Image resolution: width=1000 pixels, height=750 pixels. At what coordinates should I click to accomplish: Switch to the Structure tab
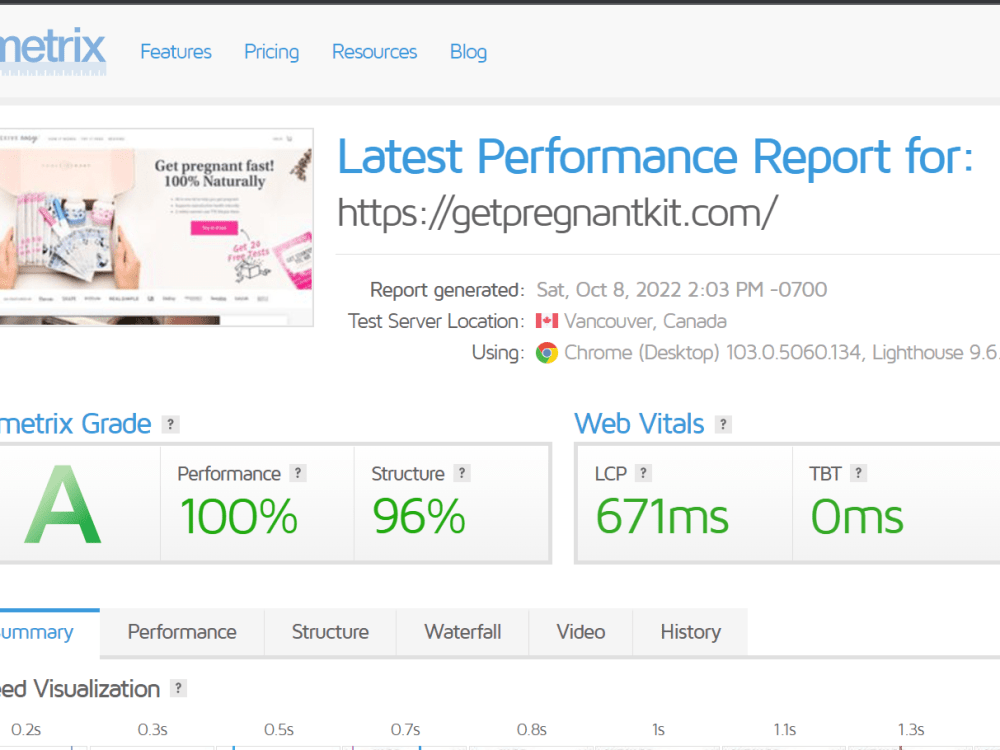coord(330,632)
